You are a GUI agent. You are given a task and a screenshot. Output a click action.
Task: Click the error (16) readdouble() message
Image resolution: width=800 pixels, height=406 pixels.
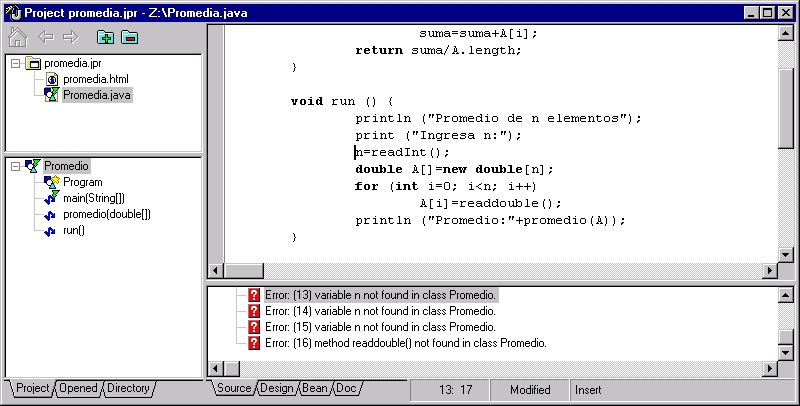click(x=405, y=343)
